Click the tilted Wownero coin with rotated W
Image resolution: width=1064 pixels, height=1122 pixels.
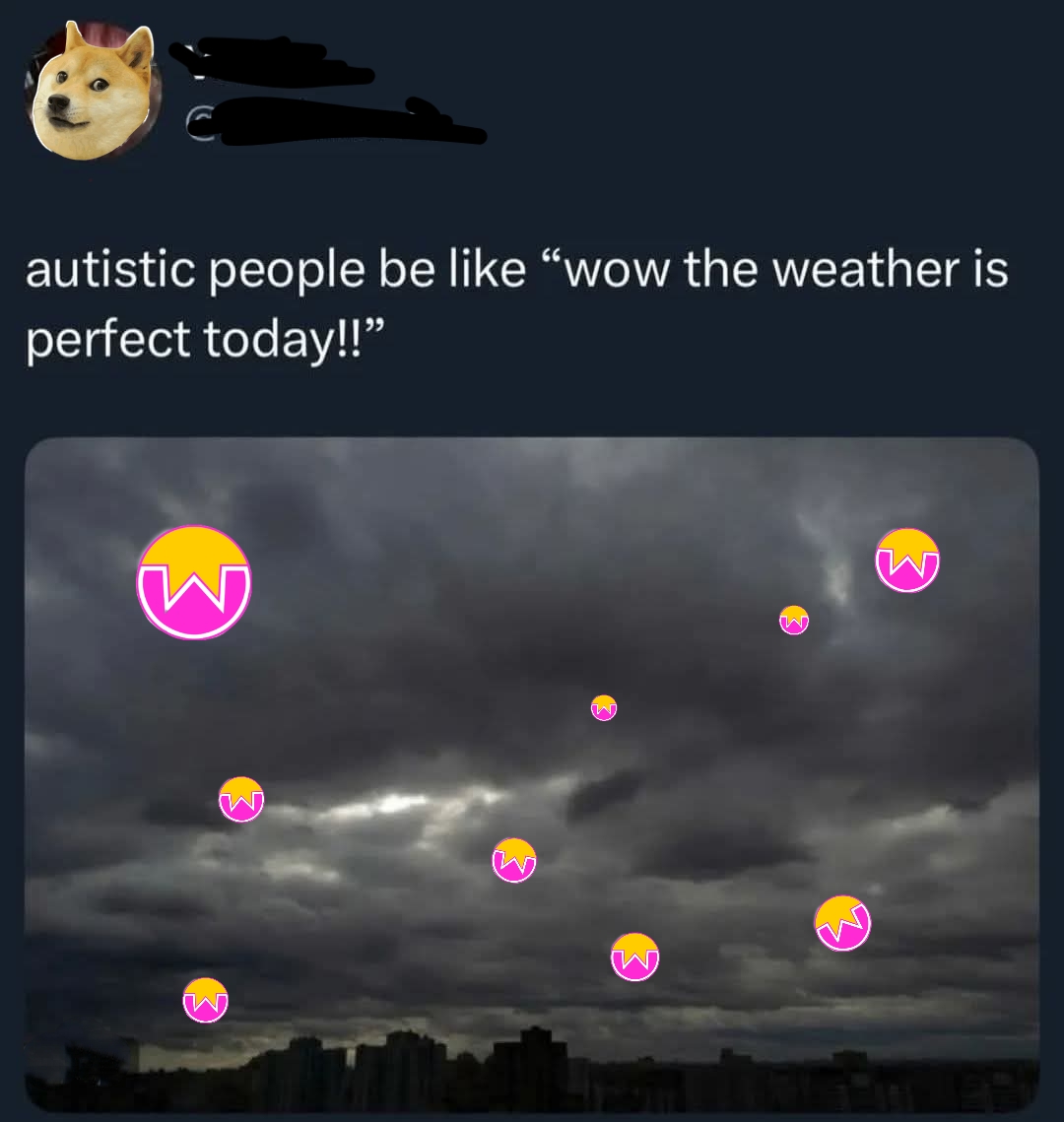[x=843, y=923]
